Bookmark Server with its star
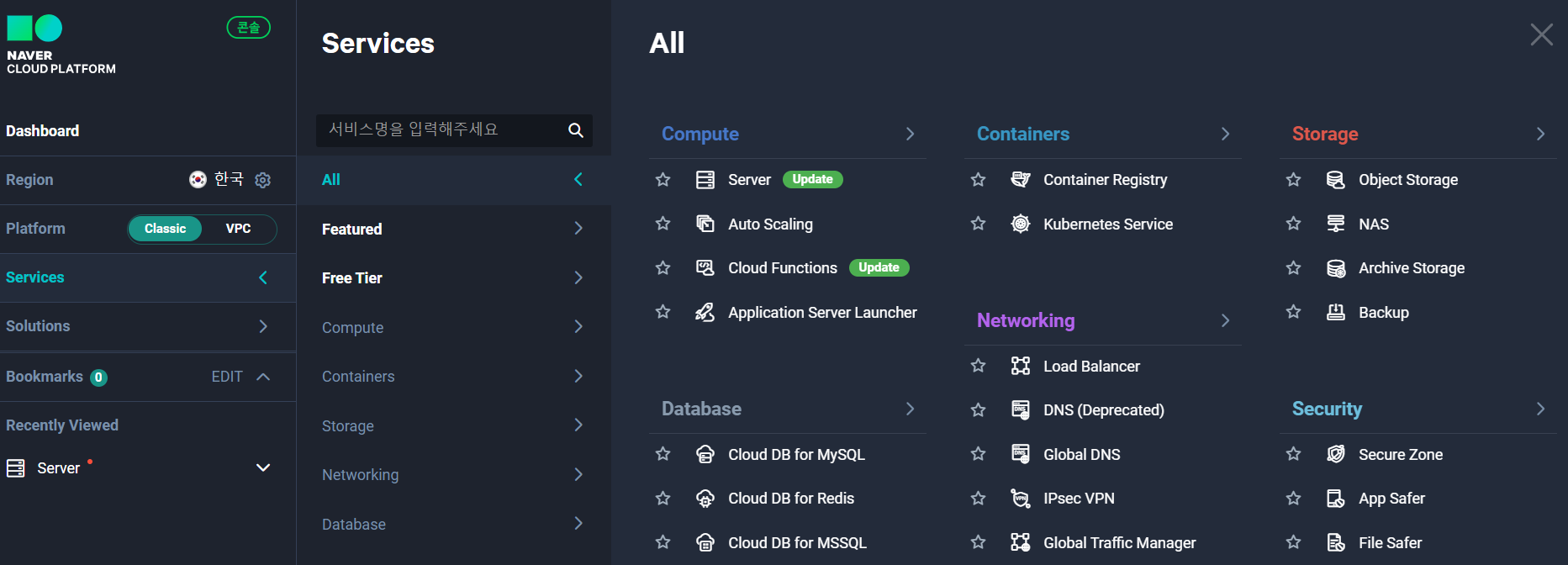This screenshot has width=1568, height=565. point(663,179)
